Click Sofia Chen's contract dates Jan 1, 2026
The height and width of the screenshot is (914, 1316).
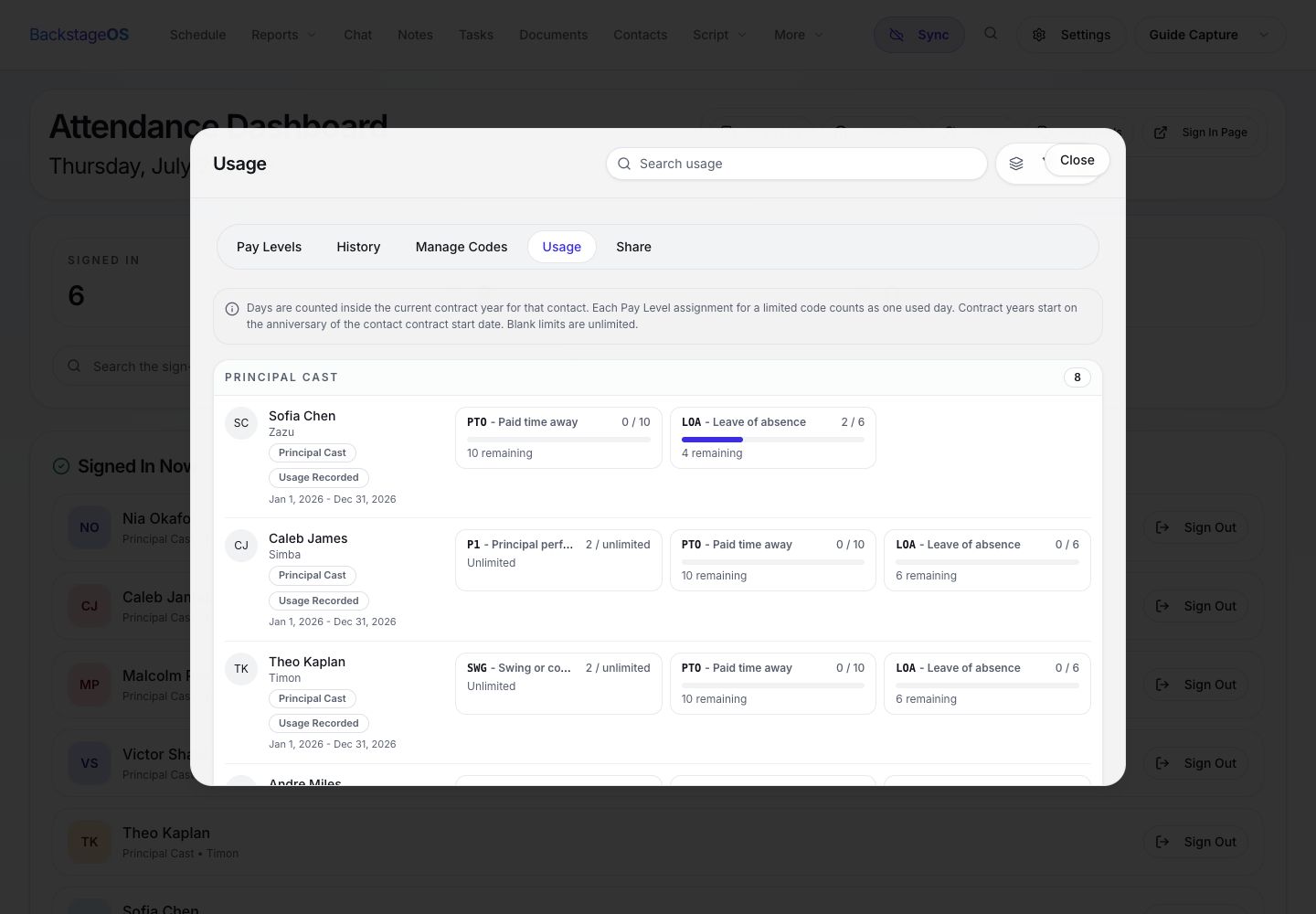(333, 499)
